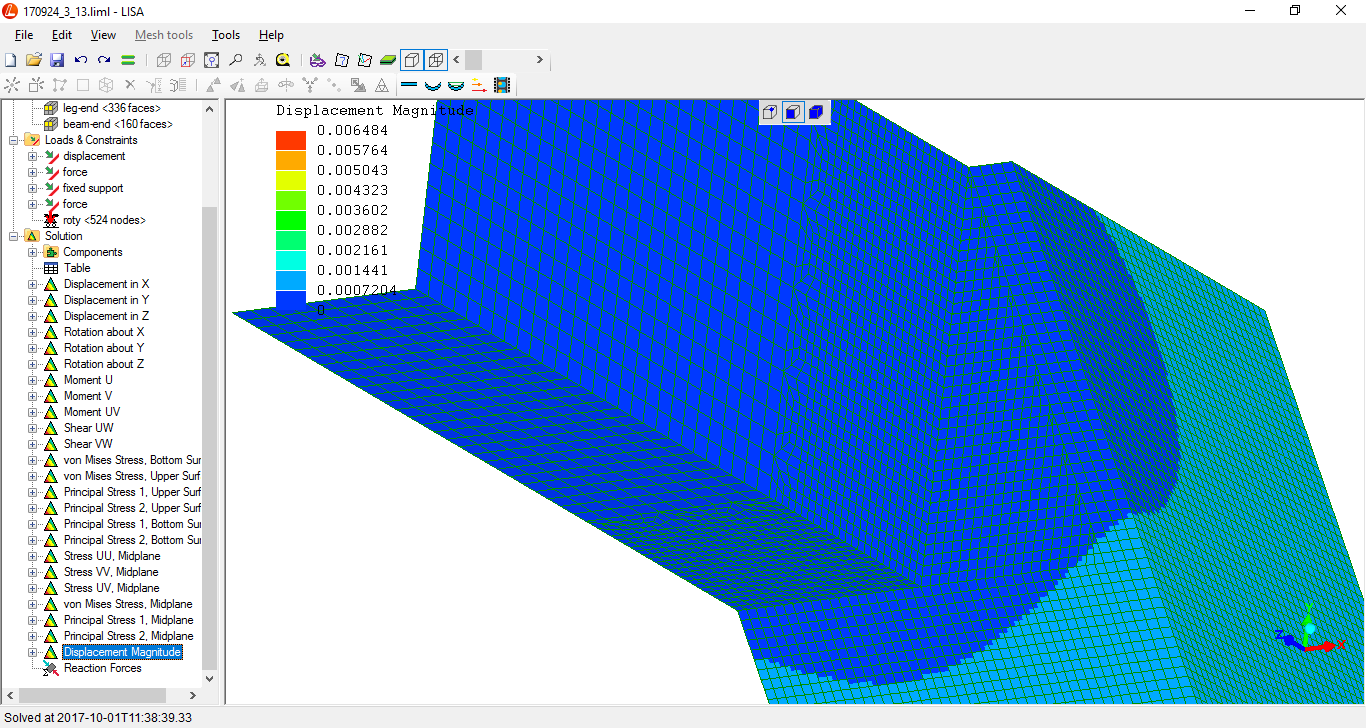Screen dimensions: 1366x728
Task: Select von Mises Stress, Midplane result
Action: point(127,604)
